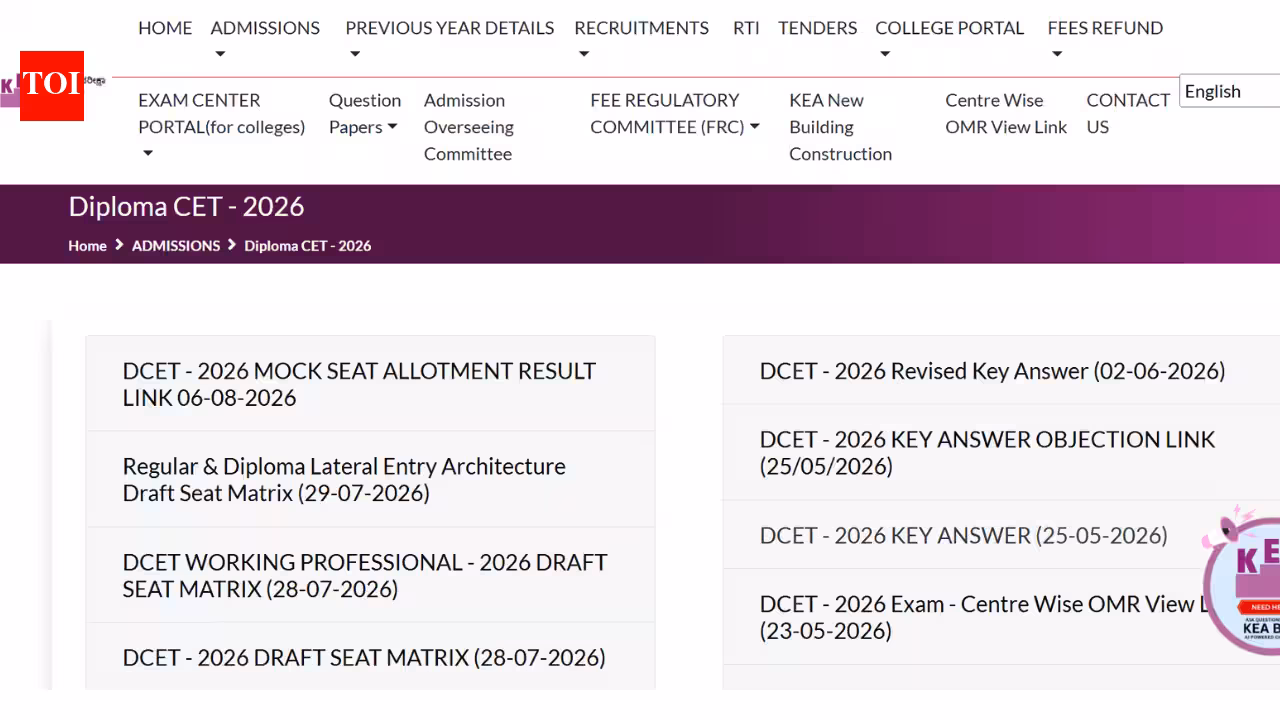Click breadcrumb chevron after ADMISSIONS
The width and height of the screenshot is (1280, 720).
pyautogui.click(x=232, y=245)
